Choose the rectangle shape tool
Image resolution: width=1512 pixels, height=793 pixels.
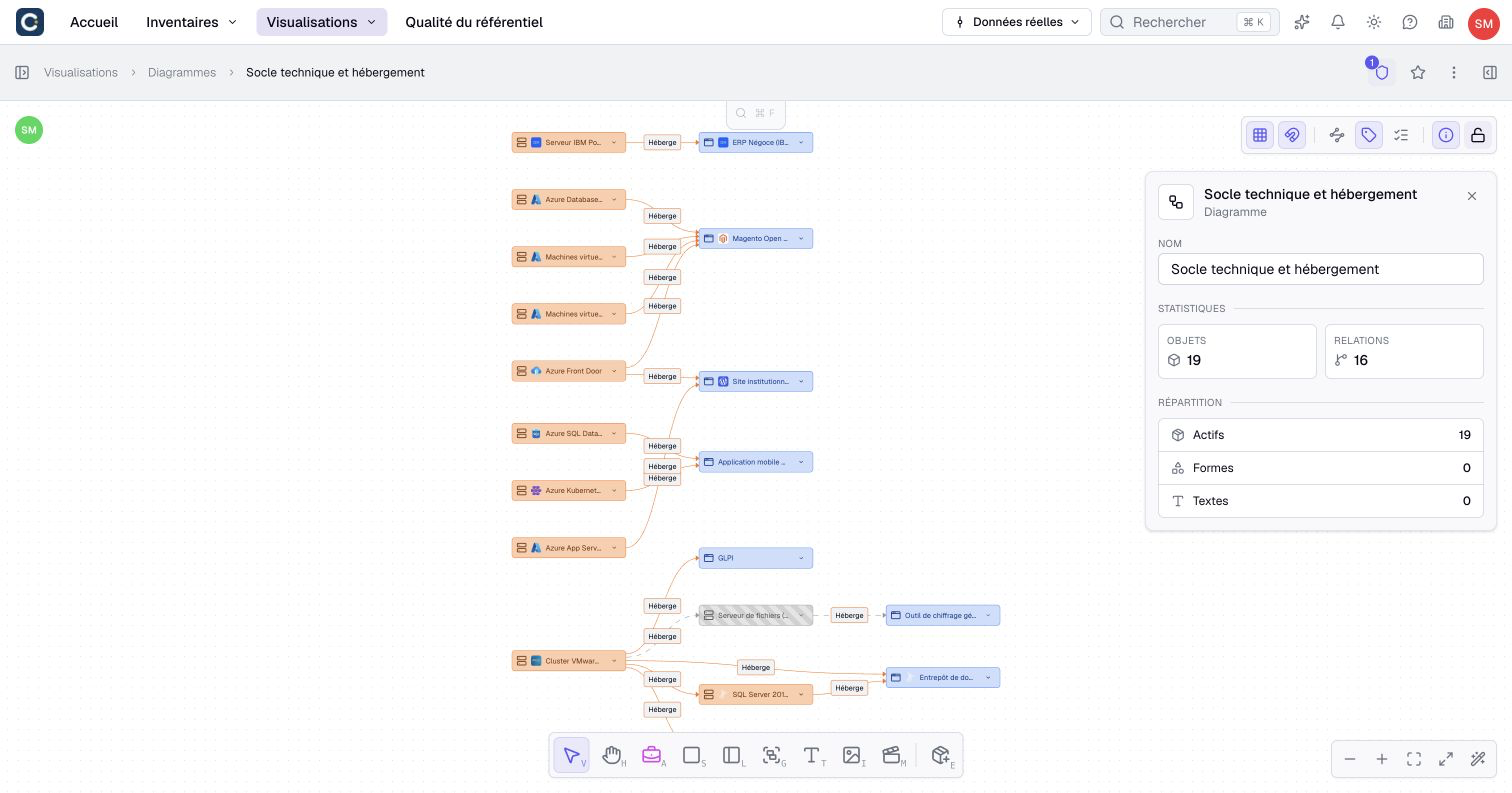(692, 756)
